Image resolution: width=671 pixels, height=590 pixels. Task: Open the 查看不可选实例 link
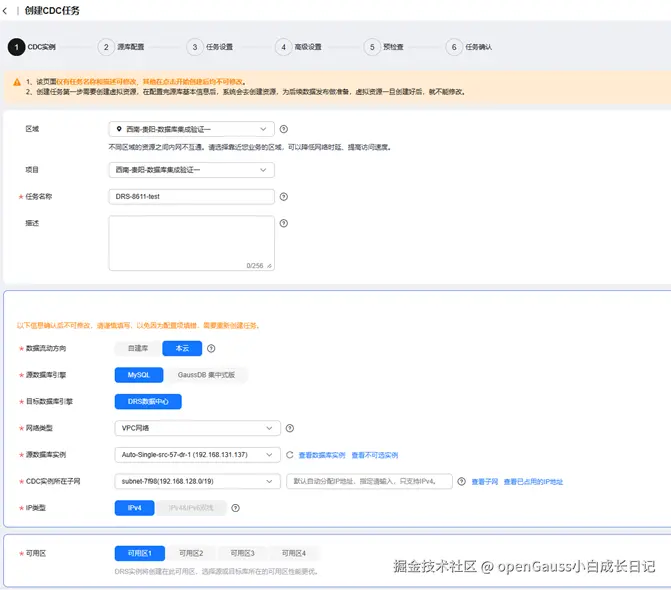pos(375,455)
